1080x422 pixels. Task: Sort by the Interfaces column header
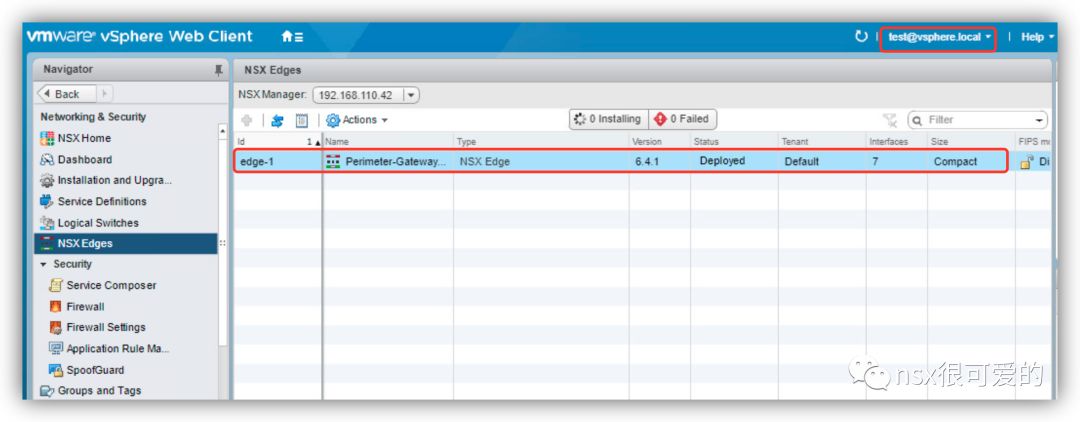[896, 141]
